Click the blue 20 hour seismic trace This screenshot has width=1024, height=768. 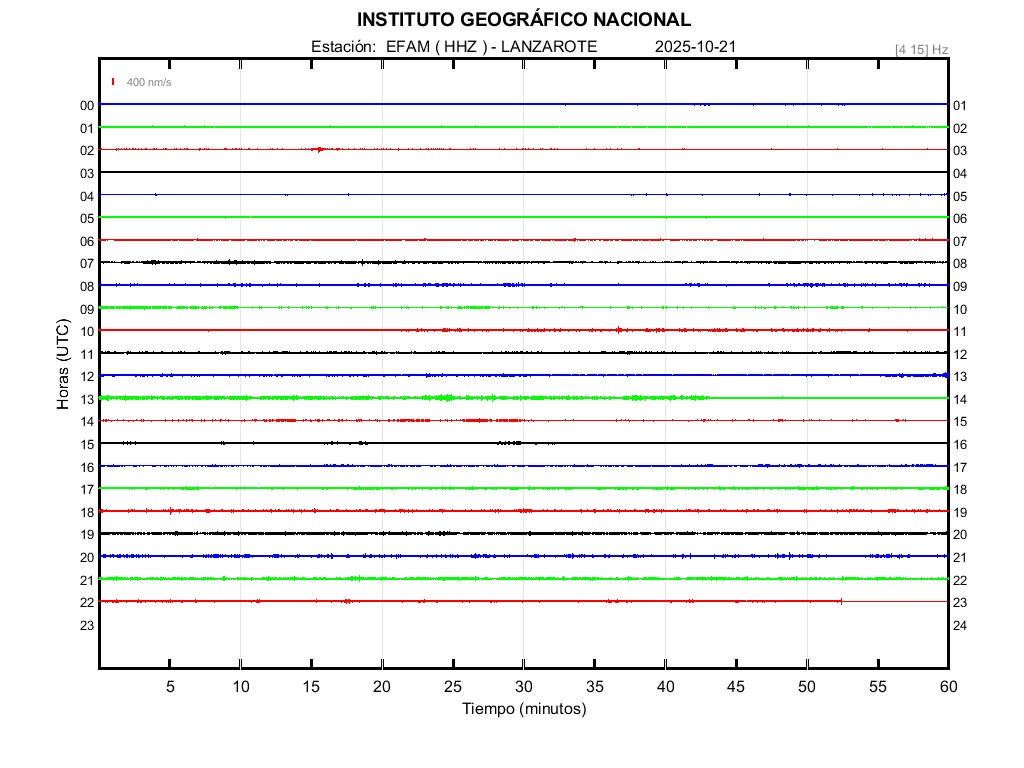click(x=500, y=556)
